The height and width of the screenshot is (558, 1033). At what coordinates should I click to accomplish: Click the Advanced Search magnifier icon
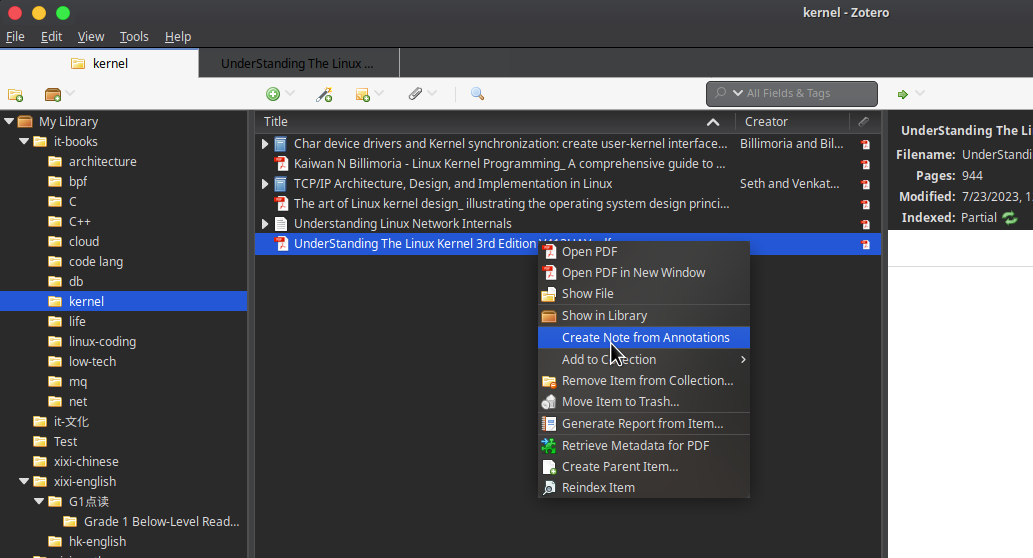[x=477, y=94]
